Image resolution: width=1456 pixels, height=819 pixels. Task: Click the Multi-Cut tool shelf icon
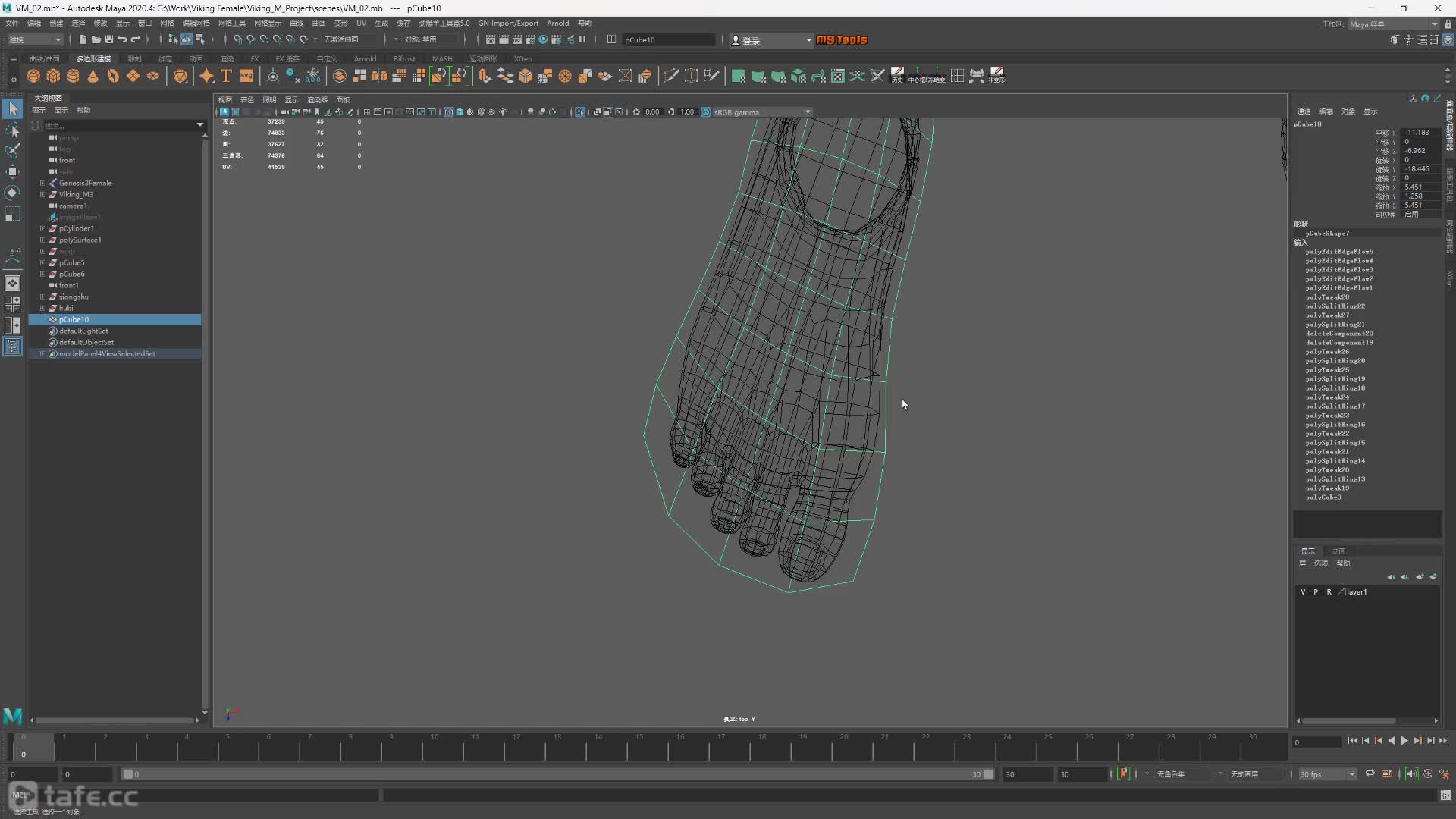671,76
